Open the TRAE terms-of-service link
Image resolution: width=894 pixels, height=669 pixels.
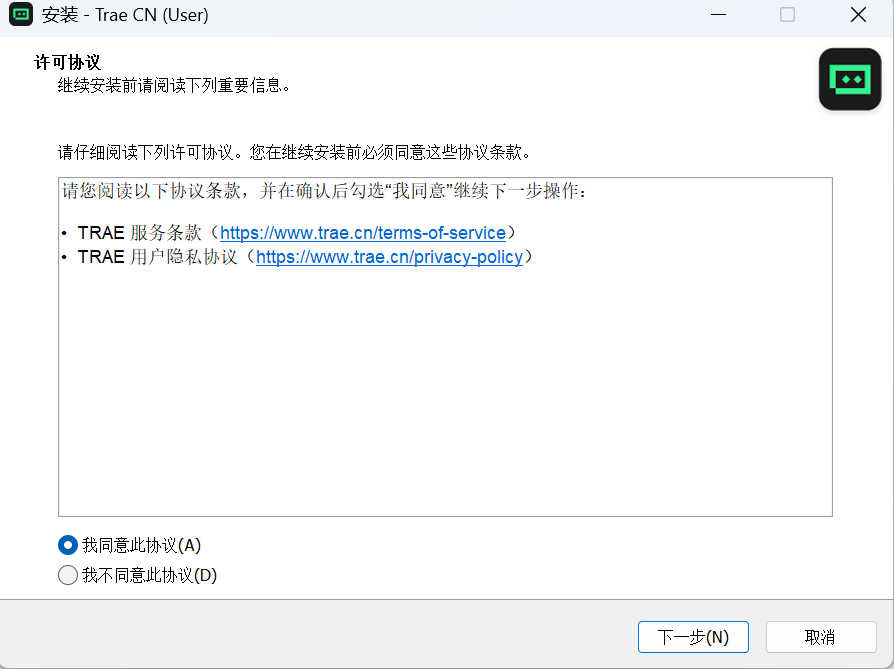click(363, 233)
